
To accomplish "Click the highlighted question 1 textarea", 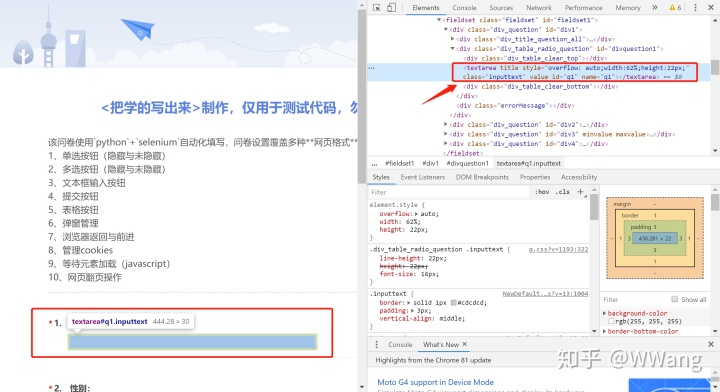I will (192, 342).
